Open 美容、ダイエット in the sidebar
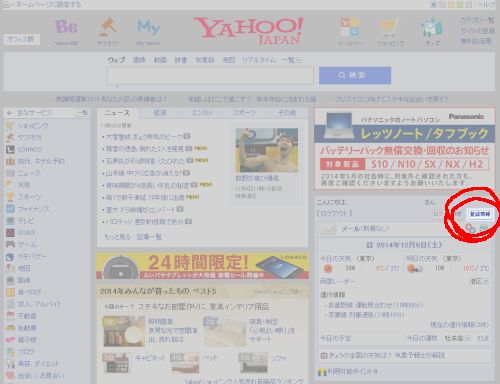 pyautogui.click(x=38, y=363)
